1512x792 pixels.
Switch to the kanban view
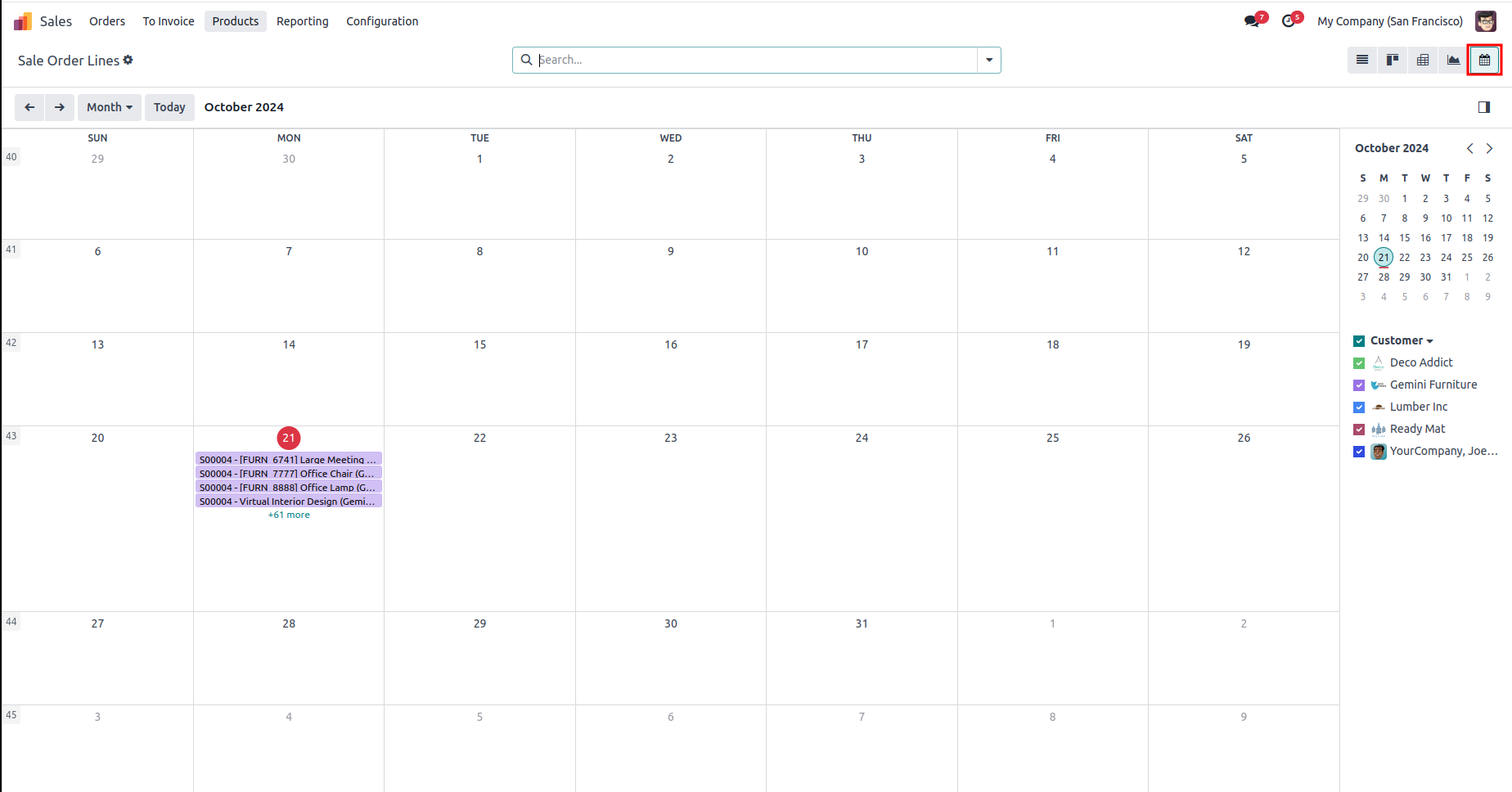click(1393, 60)
